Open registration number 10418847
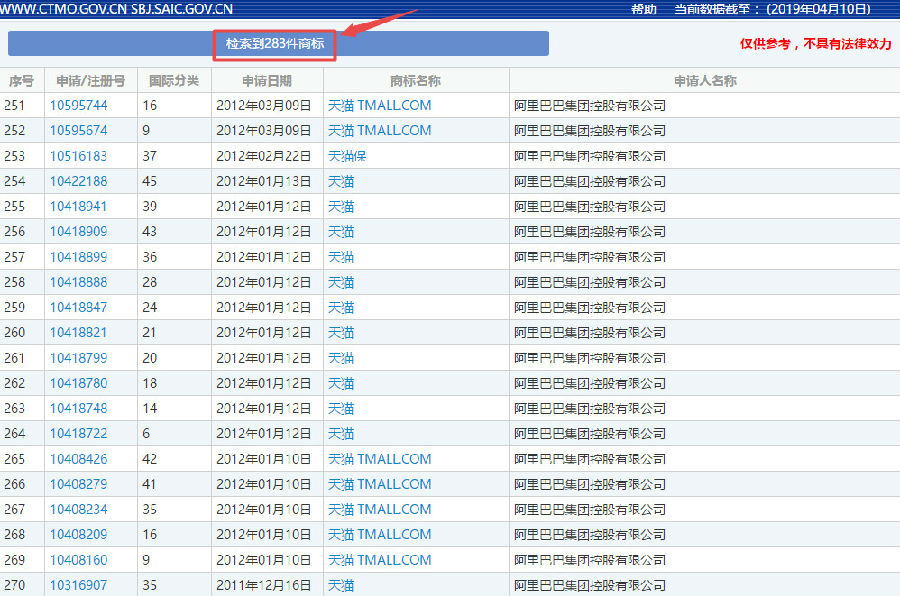900x596 pixels. (x=79, y=308)
